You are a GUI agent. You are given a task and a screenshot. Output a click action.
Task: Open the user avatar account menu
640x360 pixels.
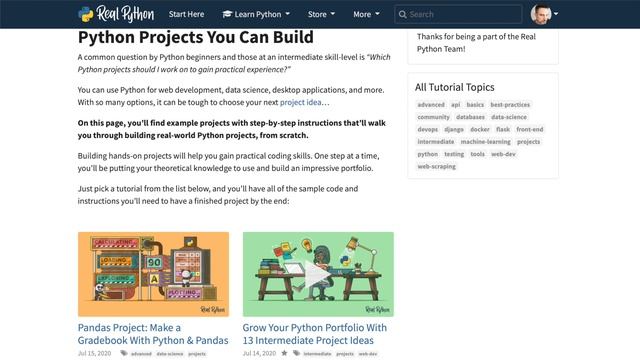(544, 14)
